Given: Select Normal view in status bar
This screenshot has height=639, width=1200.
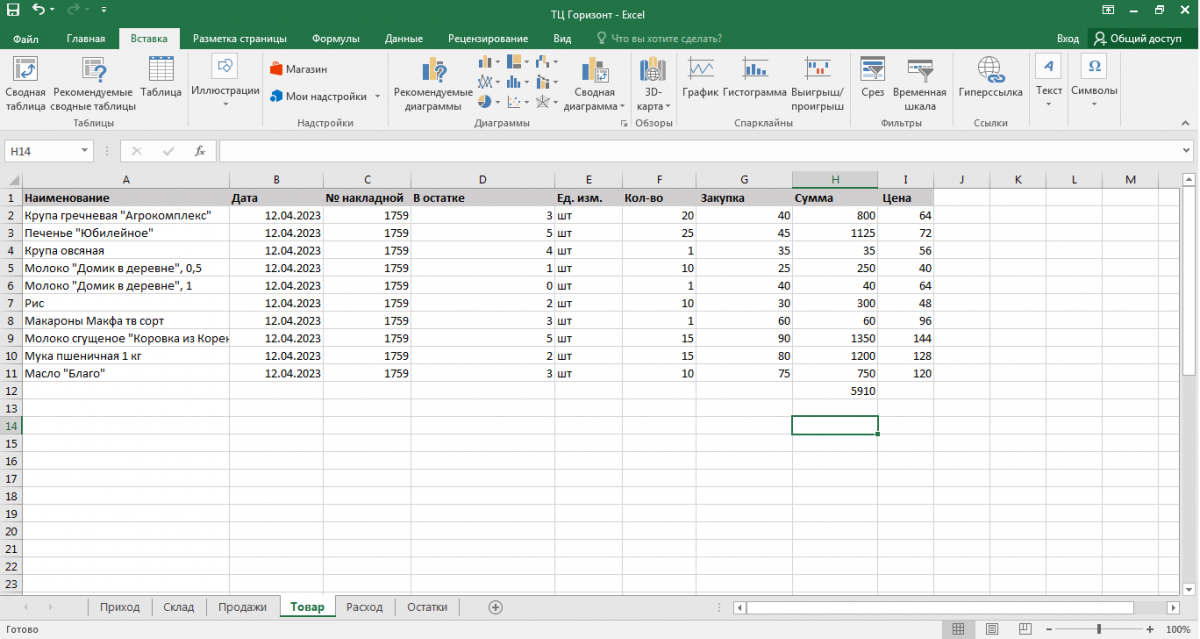Looking at the screenshot, I should (958, 629).
